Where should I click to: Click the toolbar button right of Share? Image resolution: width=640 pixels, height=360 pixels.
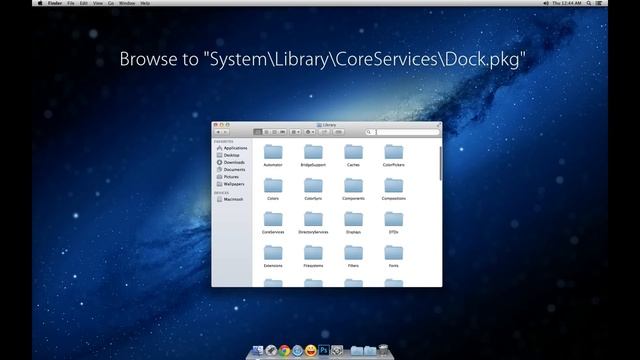(338, 132)
